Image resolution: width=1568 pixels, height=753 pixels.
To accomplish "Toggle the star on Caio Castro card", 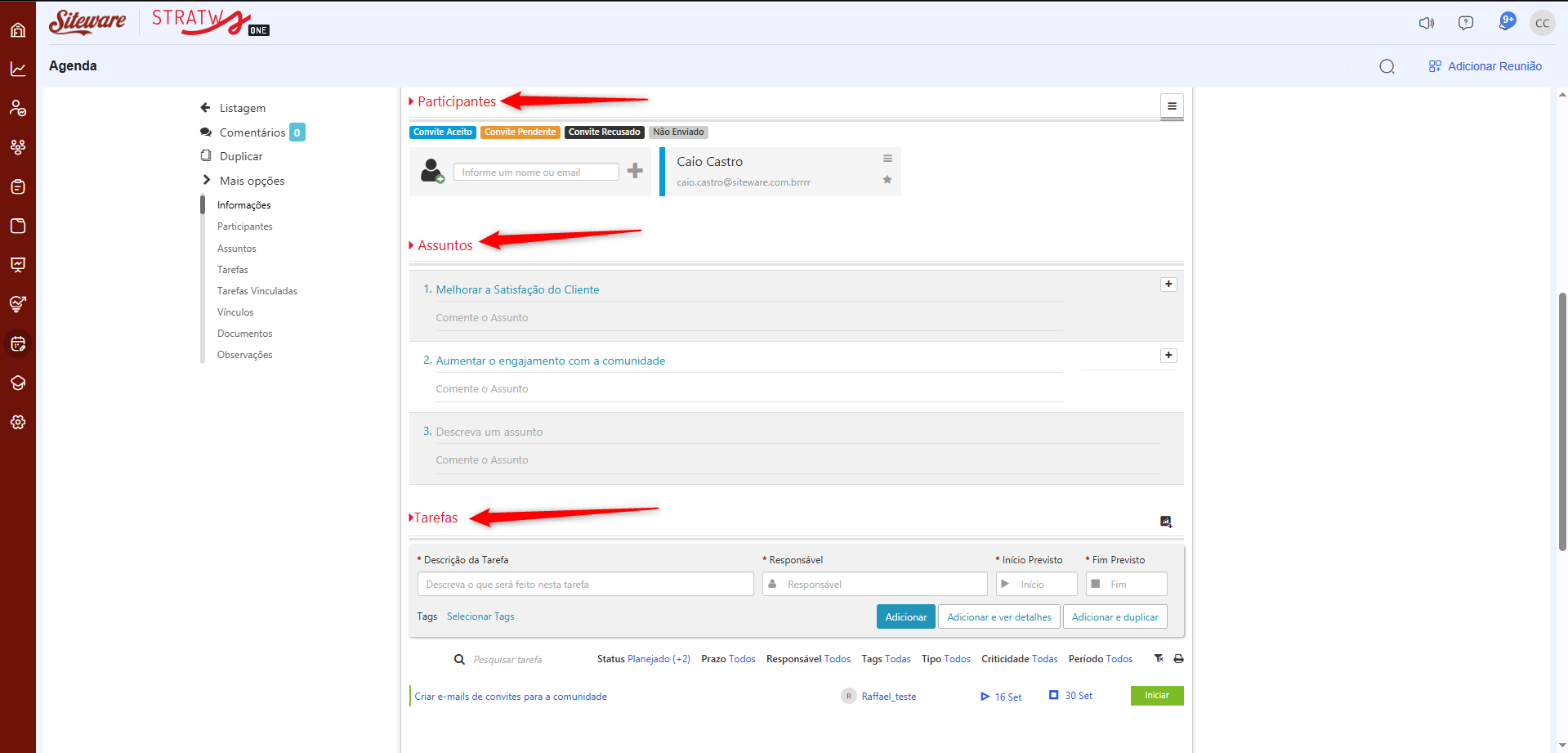I will [887, 180].
